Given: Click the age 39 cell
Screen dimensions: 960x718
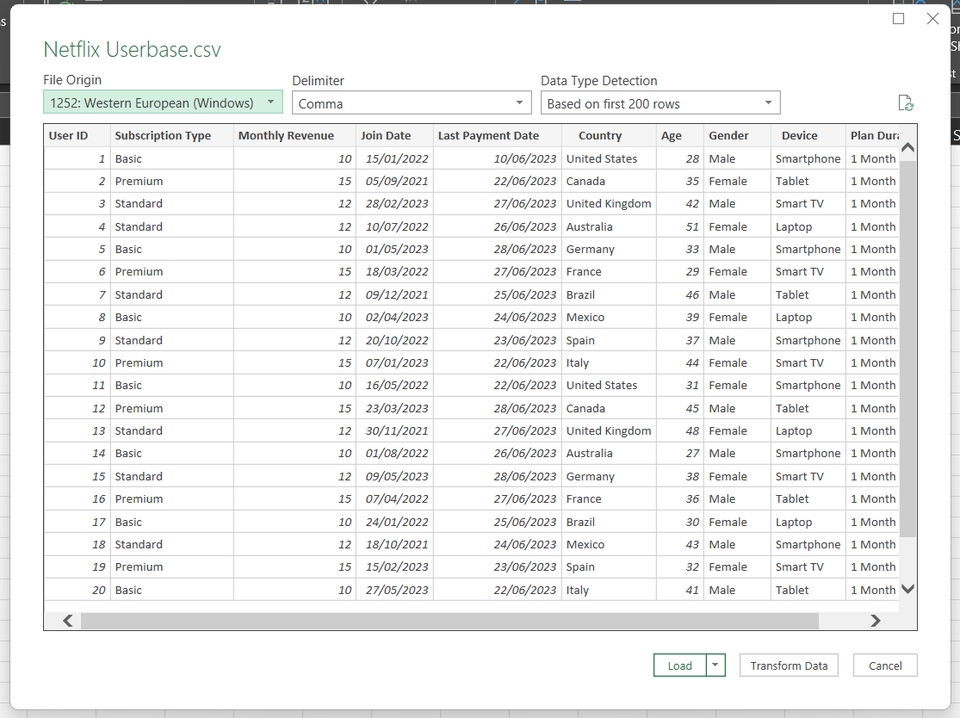Looking at the screenshot, I should point(680,317).
